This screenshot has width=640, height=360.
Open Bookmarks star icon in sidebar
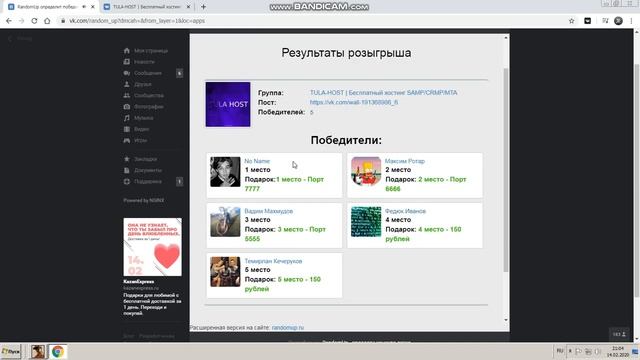point(127,159)
